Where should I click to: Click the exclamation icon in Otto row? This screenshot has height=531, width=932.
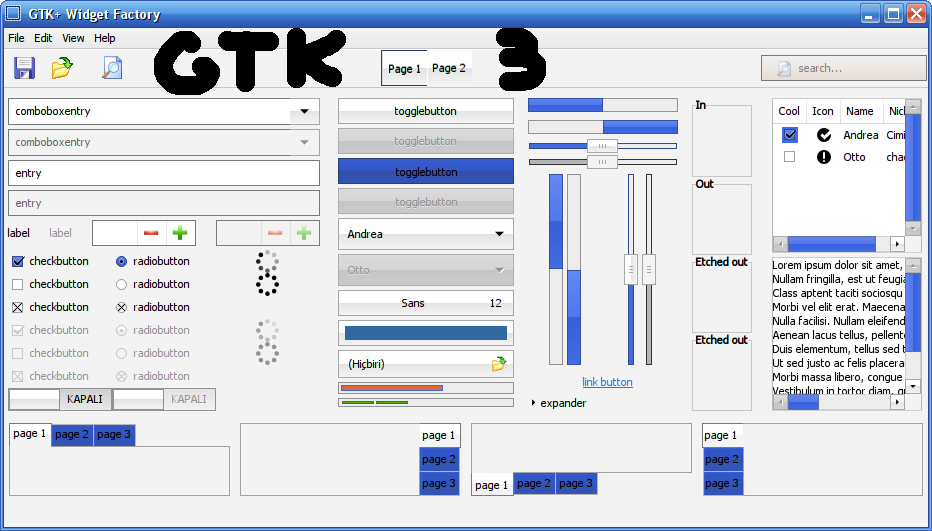tap(823, 157)
